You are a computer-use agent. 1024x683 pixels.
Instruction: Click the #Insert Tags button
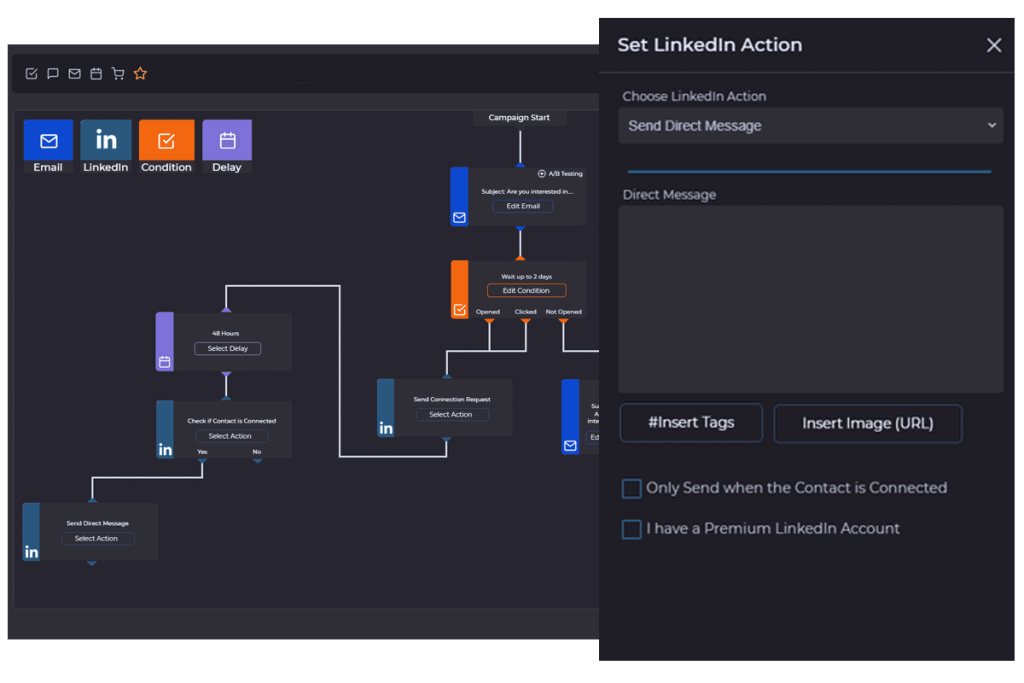tap(691, 423)
